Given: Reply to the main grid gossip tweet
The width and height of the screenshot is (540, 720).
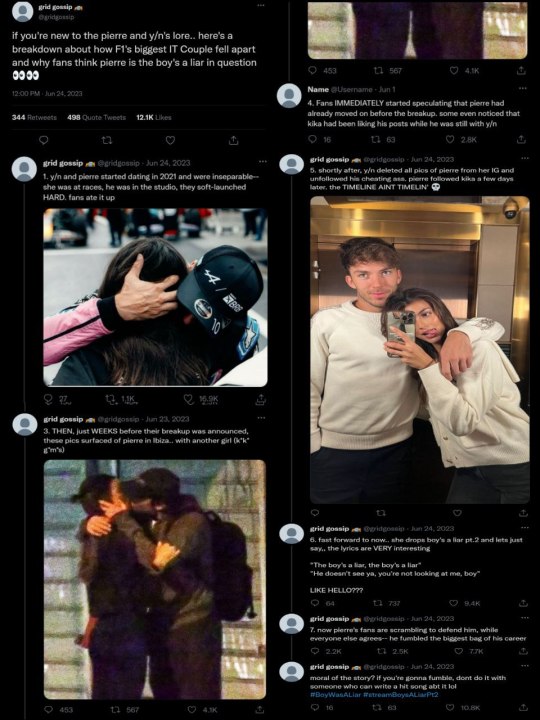Looking at the screenshot, I should (44, 140).
